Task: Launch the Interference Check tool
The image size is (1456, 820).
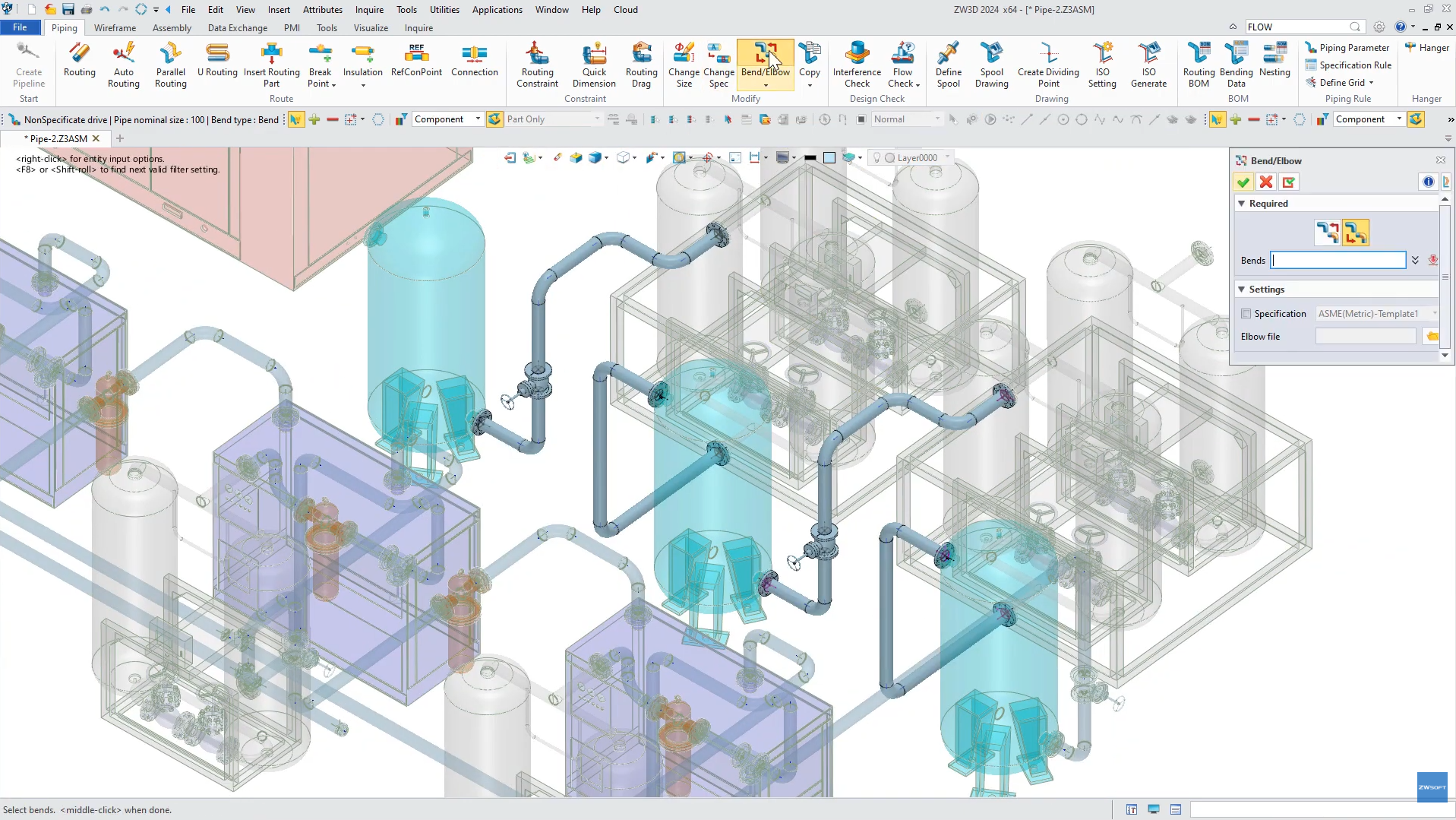Action: [857, 65]
